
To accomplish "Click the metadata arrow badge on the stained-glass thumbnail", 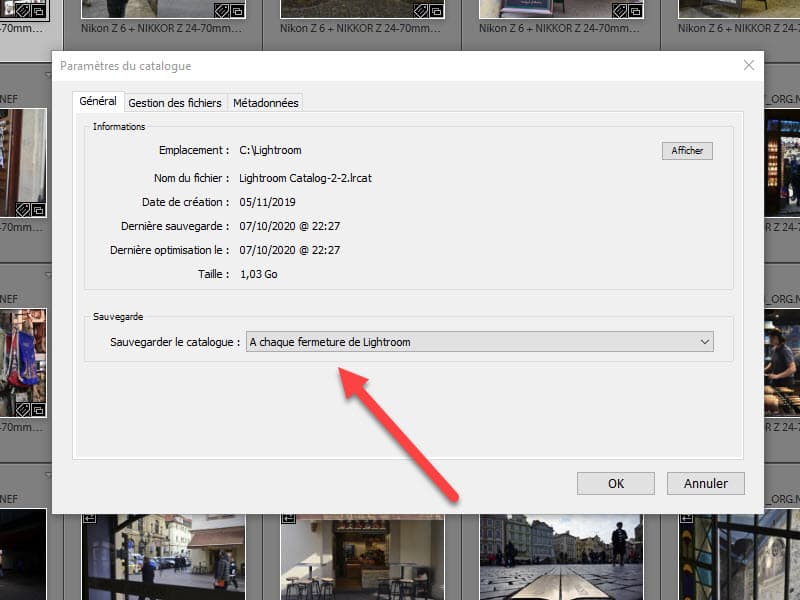I will tap(686, 518).
